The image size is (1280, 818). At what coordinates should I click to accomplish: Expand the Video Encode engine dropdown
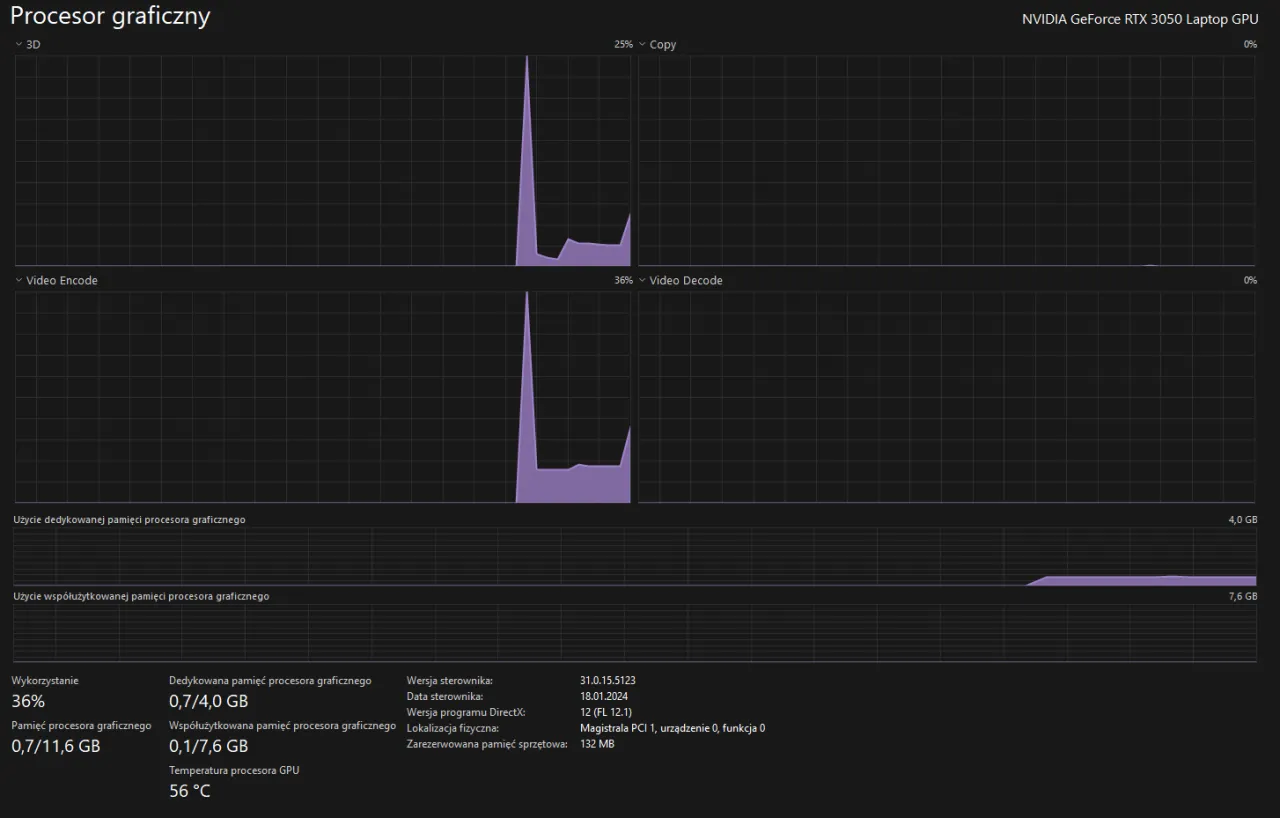coord(56,281)
